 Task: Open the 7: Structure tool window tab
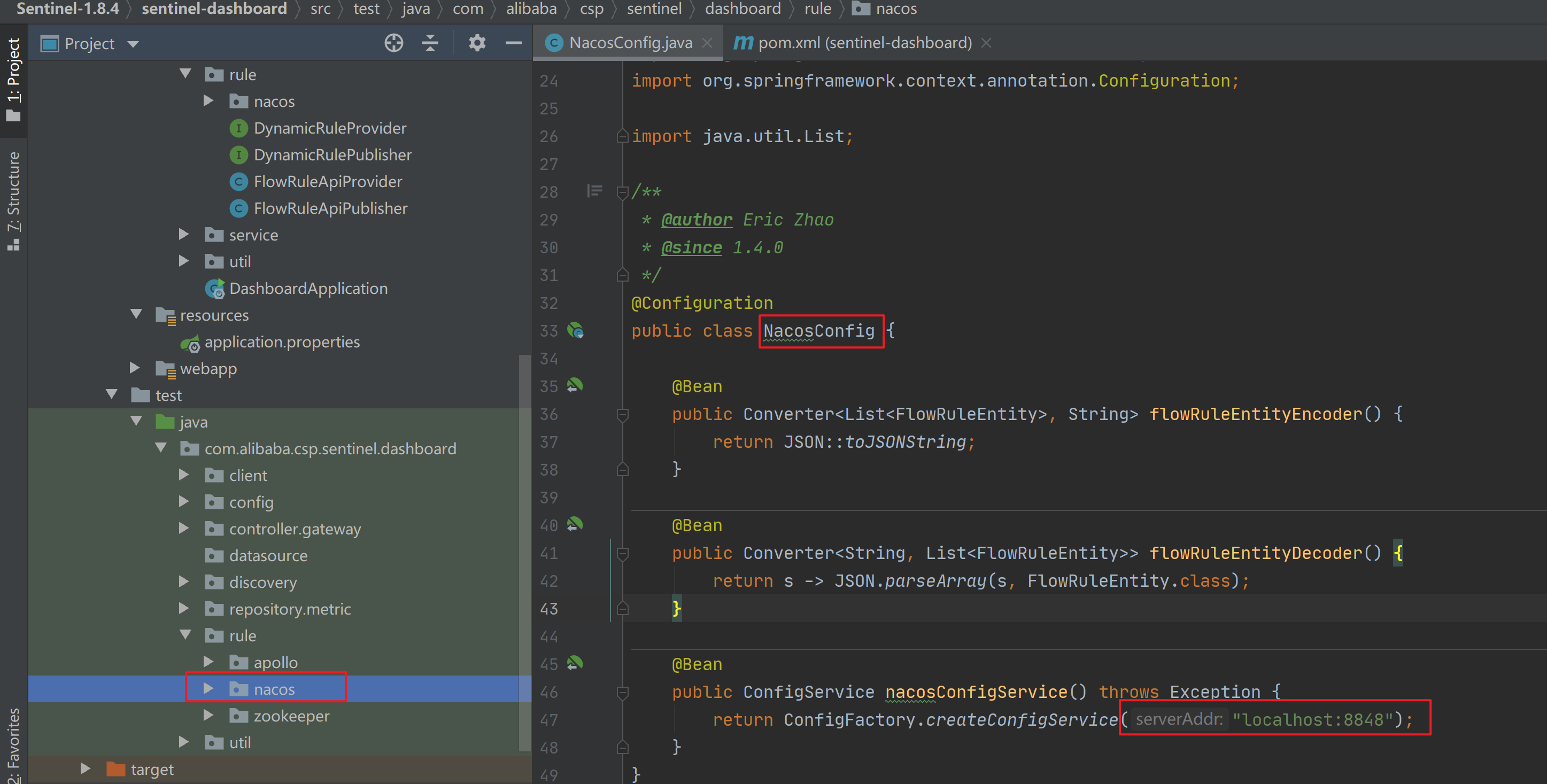[13, 201]
